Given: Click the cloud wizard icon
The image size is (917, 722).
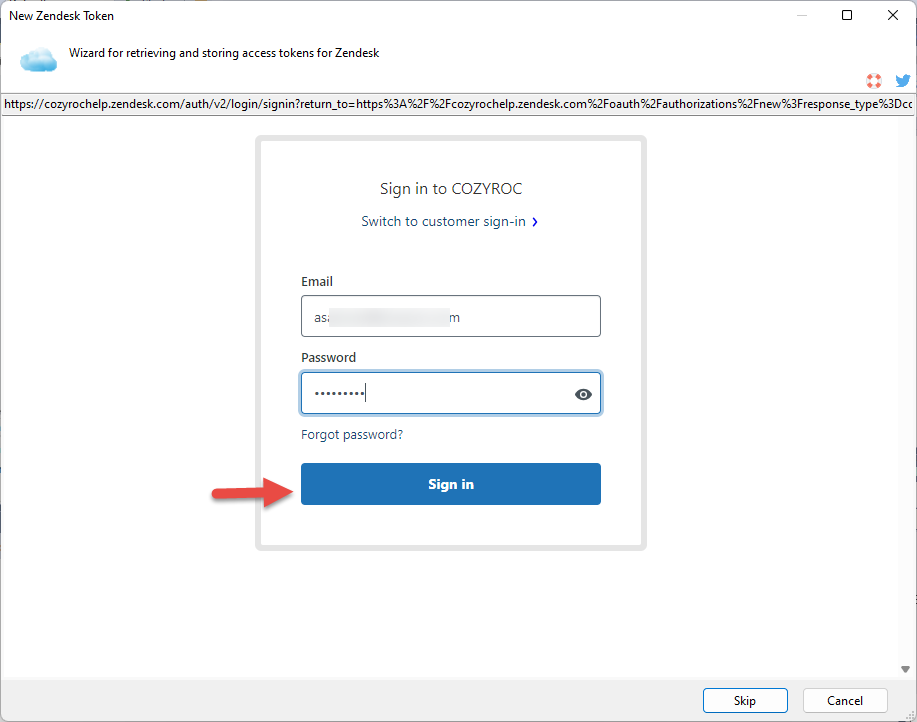Looking at the screenshot, I should tap(39, 60).
